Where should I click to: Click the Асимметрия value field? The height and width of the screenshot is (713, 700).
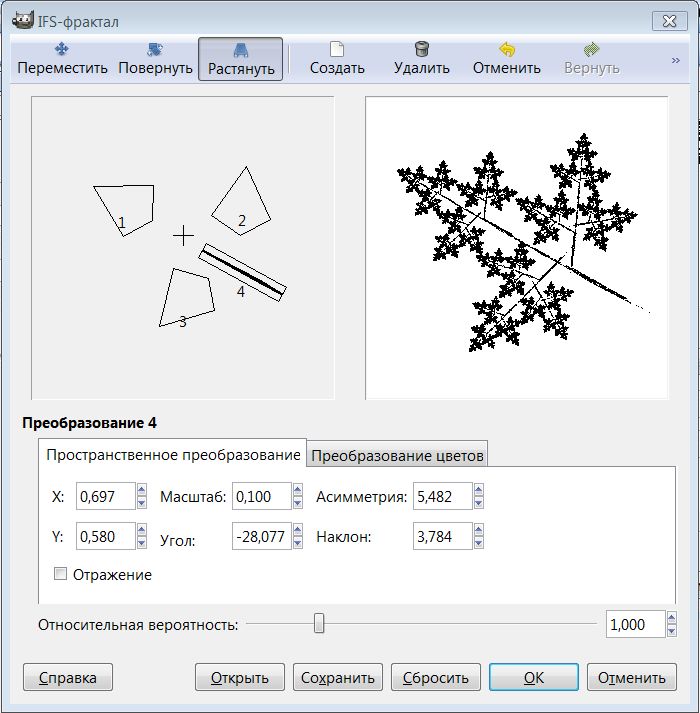click(443, 496)
